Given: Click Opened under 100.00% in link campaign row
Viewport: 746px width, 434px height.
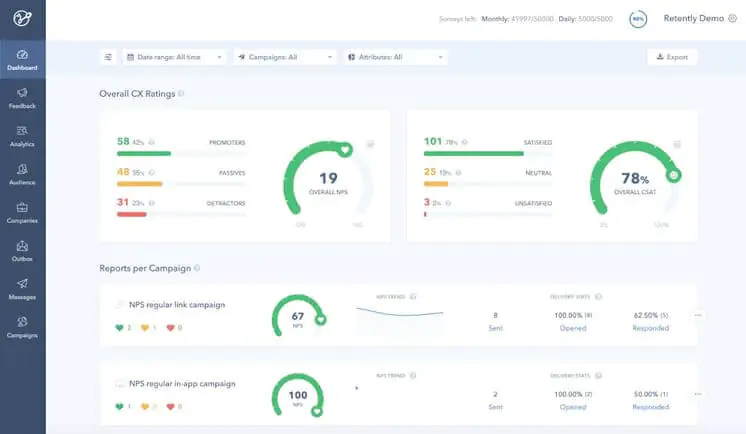Looking at the screenshot, I should (573, 328).
